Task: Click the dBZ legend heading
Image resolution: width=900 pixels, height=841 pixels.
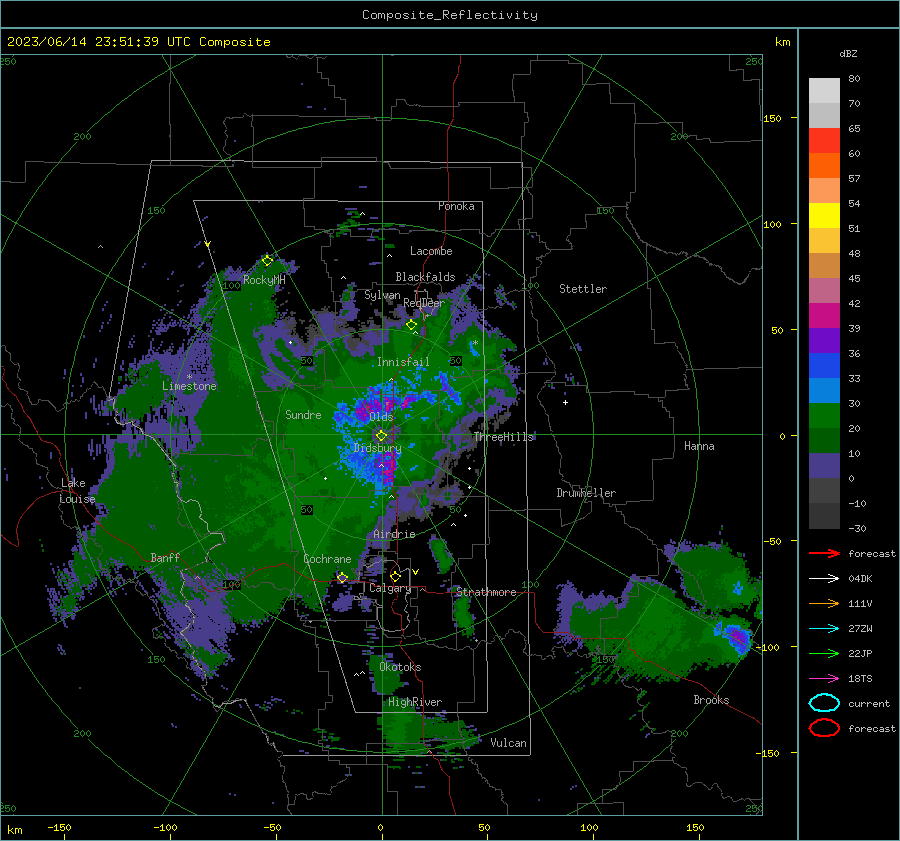Action: coord(848,53)
